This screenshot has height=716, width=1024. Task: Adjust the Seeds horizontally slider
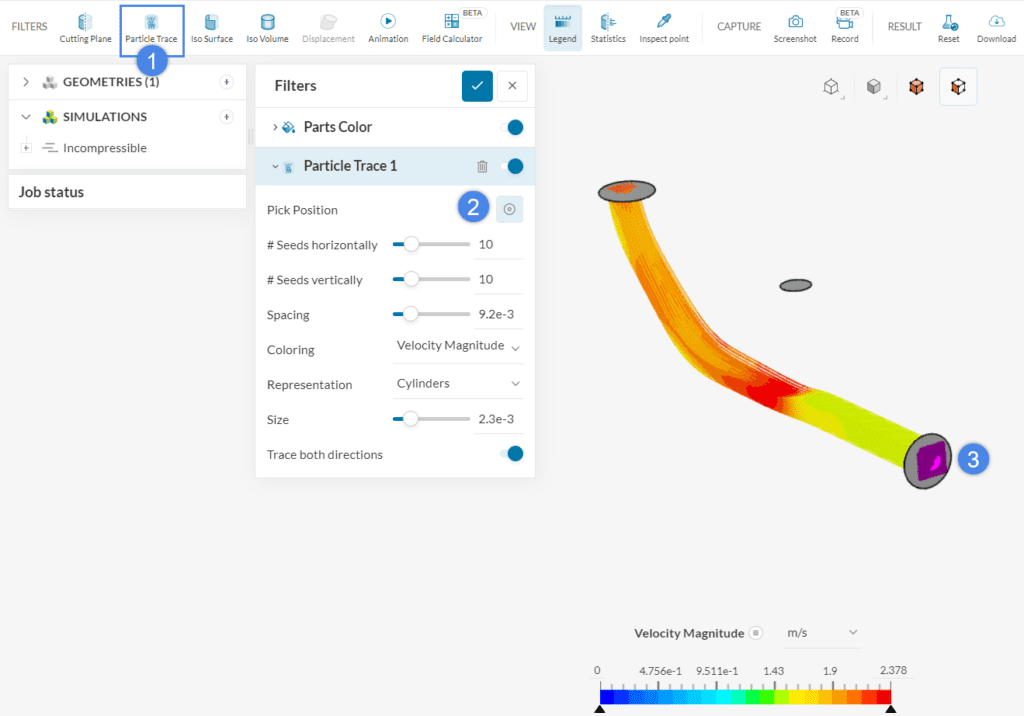click(414, 244)
